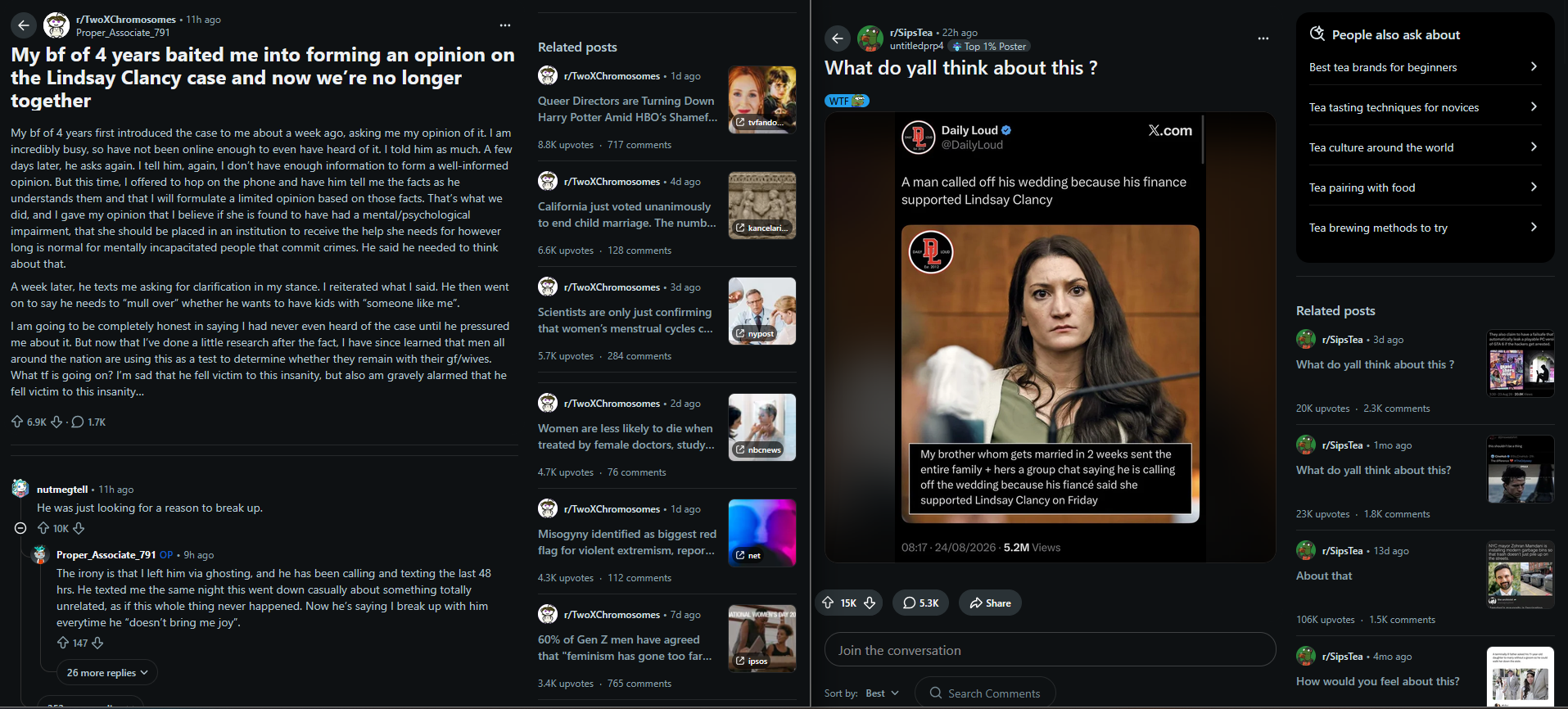The image size is (1568, 709).
Task: Share the SipsTea post
Action: 990,603
